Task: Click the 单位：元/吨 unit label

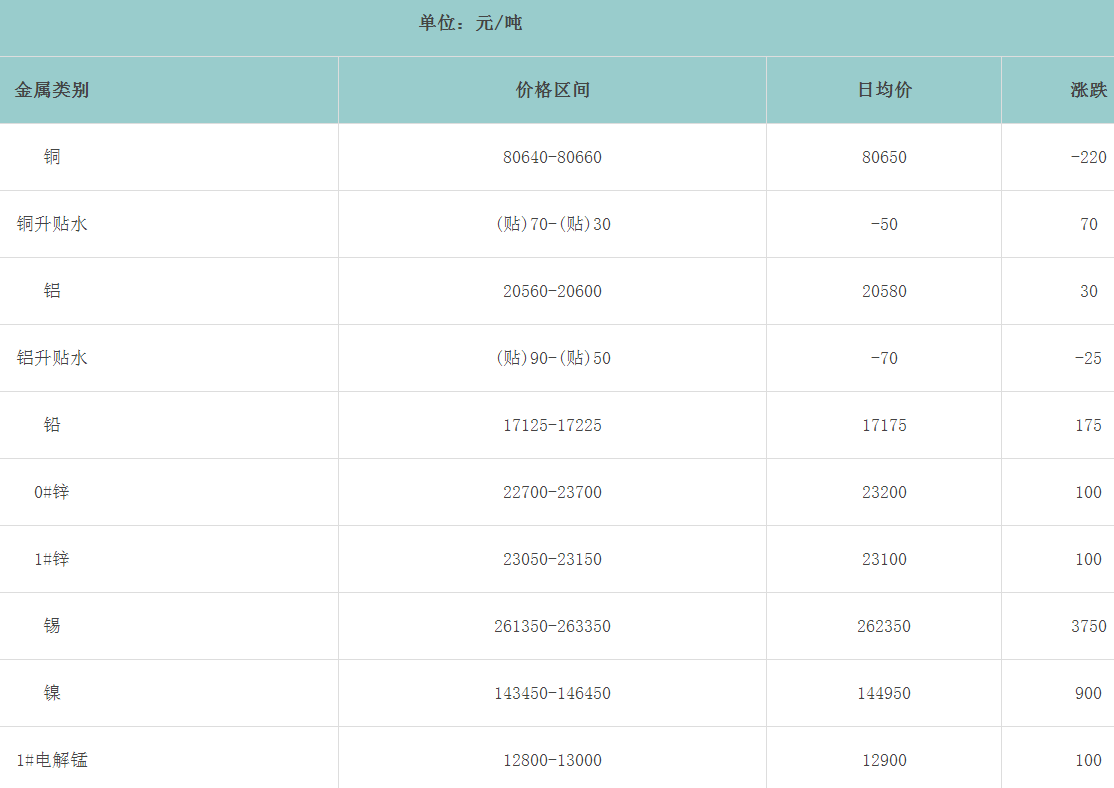Action: [x=470, y=23]
